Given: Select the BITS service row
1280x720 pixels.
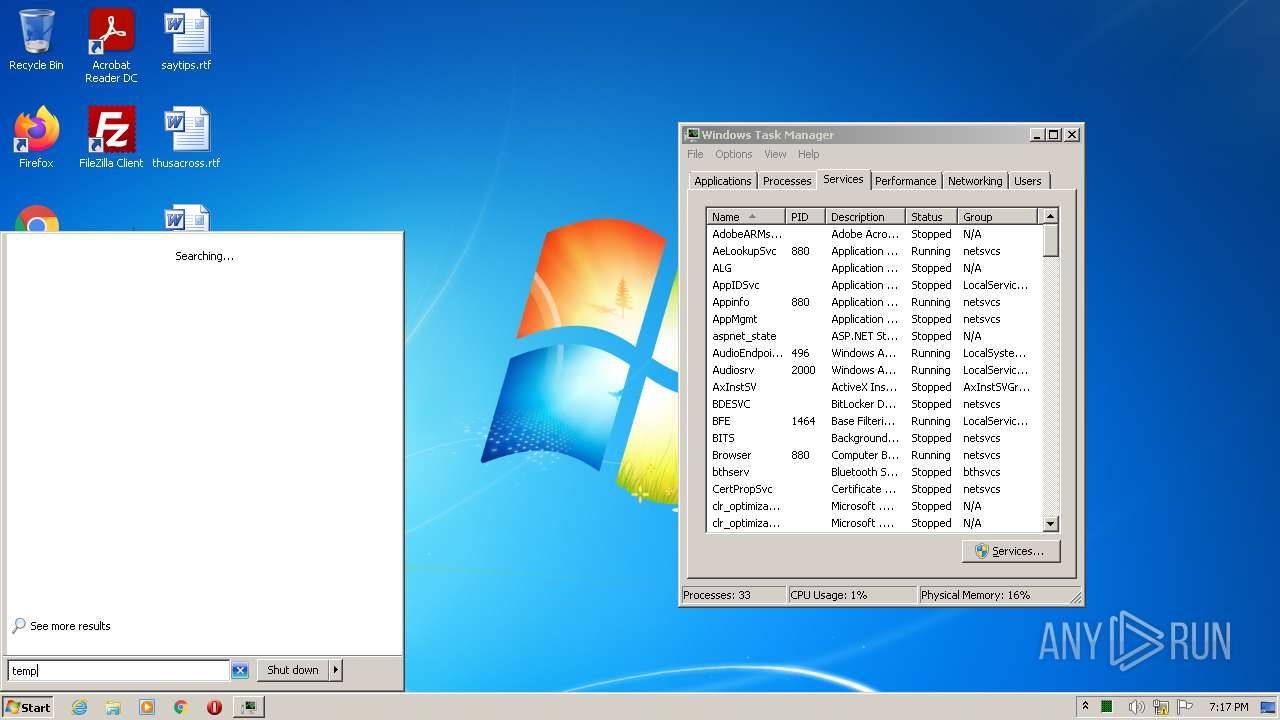Looking at the screenshot, I should pyautogui.click(x=874, y=438).
